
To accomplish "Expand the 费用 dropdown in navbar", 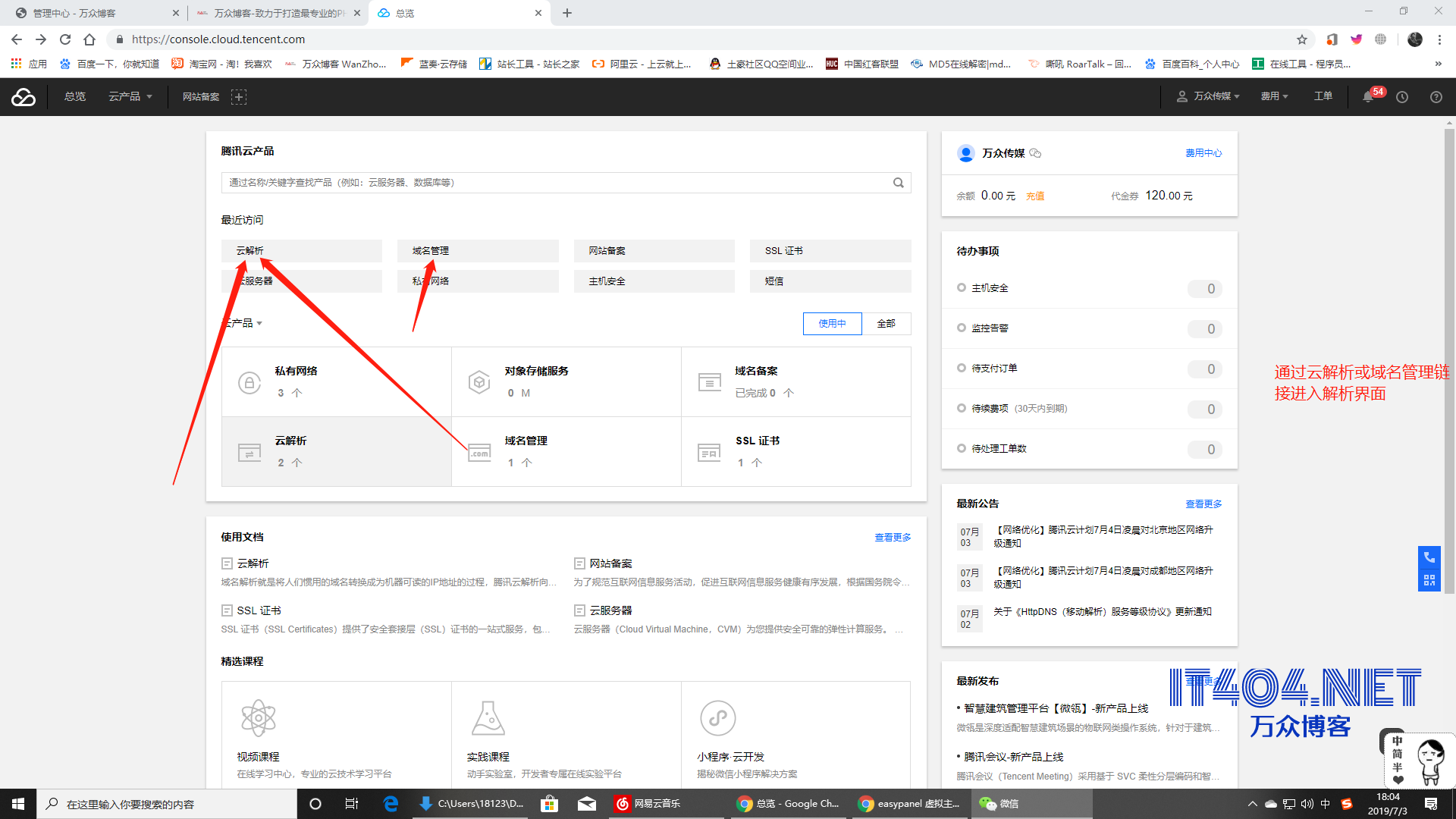I will pos(1274,96).
